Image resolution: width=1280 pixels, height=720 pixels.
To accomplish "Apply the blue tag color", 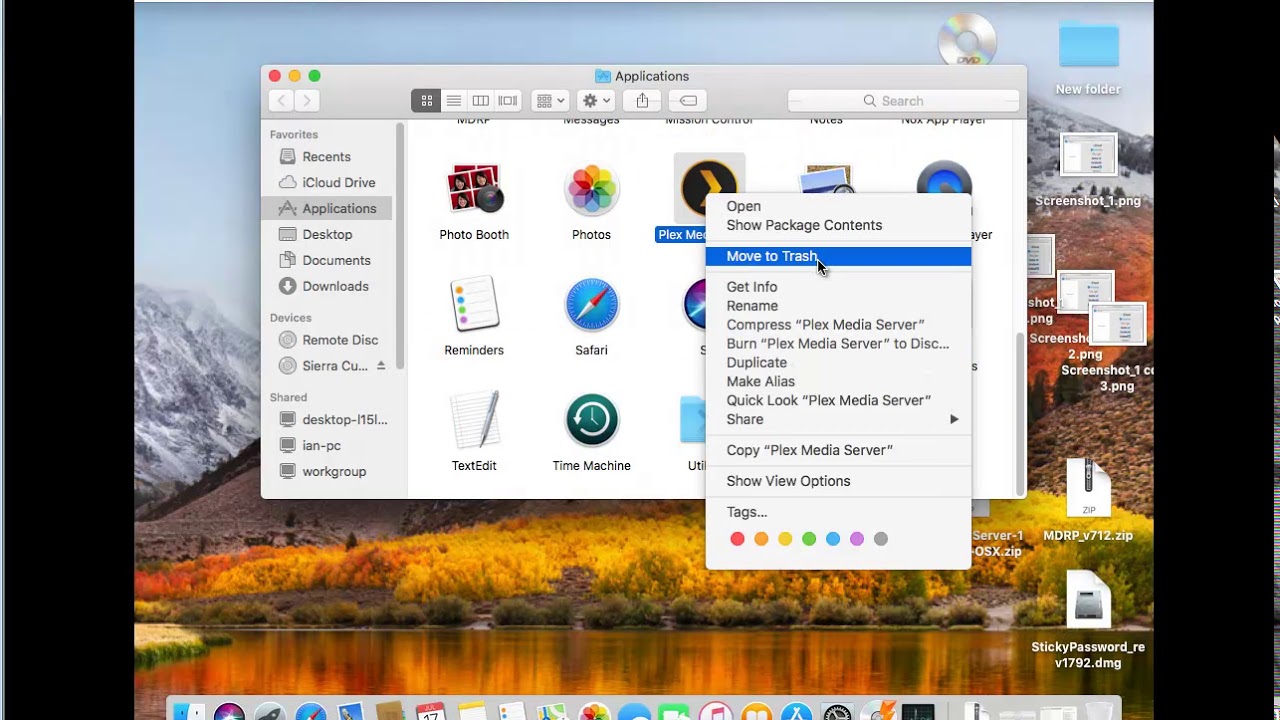I will click(x=833, y=539).
